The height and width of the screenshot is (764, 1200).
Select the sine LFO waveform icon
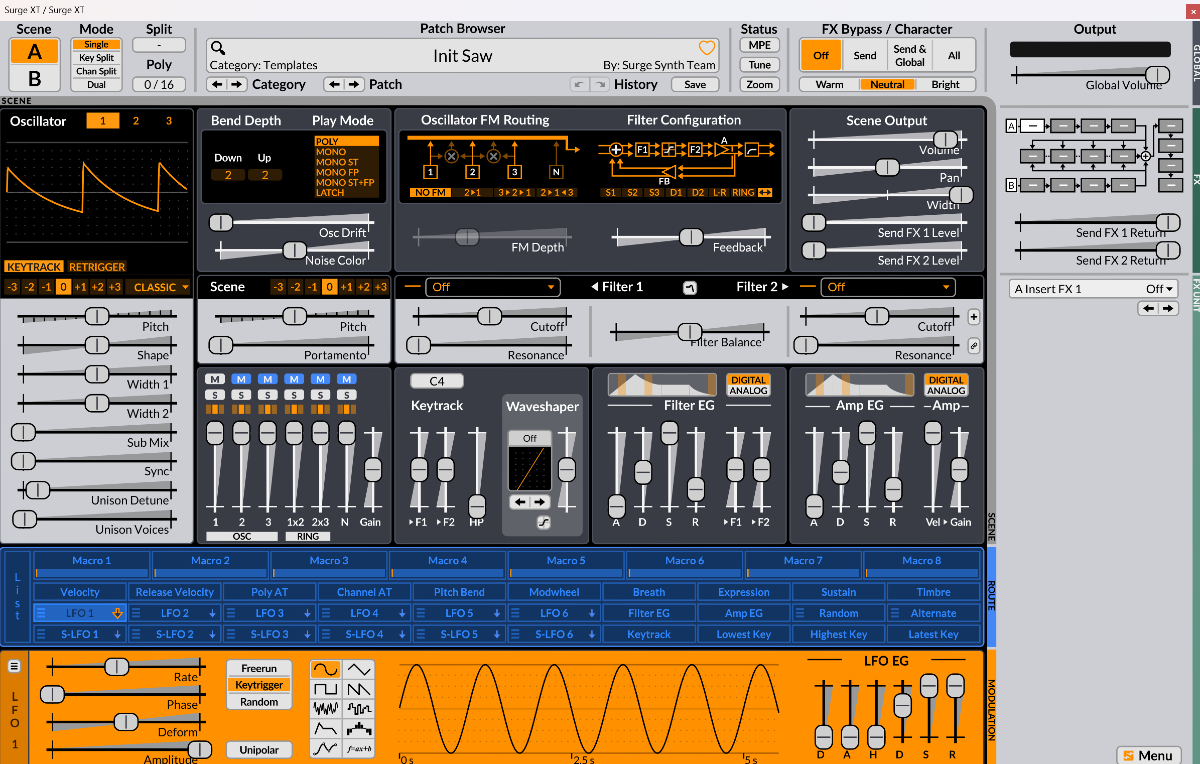coord(326,669)
